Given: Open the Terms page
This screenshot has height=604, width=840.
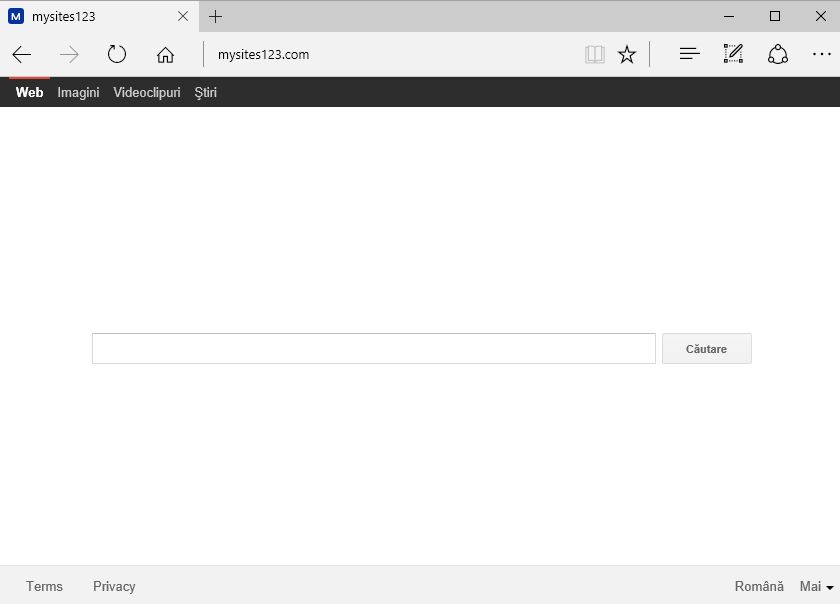Looking at the screenshot, I should [x=44, y=586].
